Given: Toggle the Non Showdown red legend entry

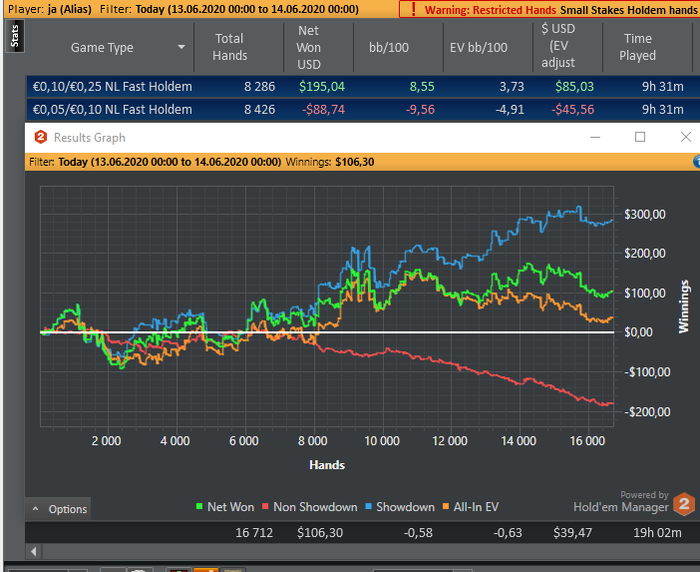Looking at the screenshot, I should pyautogui.click(x=310, y=507).
